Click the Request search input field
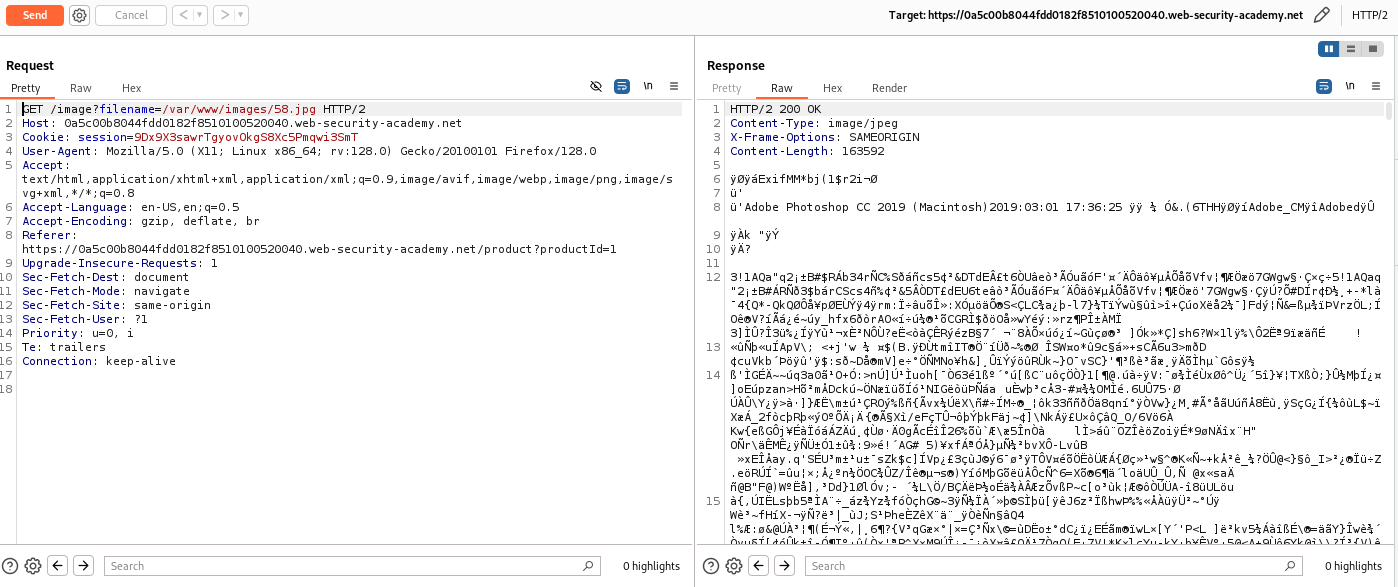The height and width of the screenshot is (587, 1398). (353, 566)
